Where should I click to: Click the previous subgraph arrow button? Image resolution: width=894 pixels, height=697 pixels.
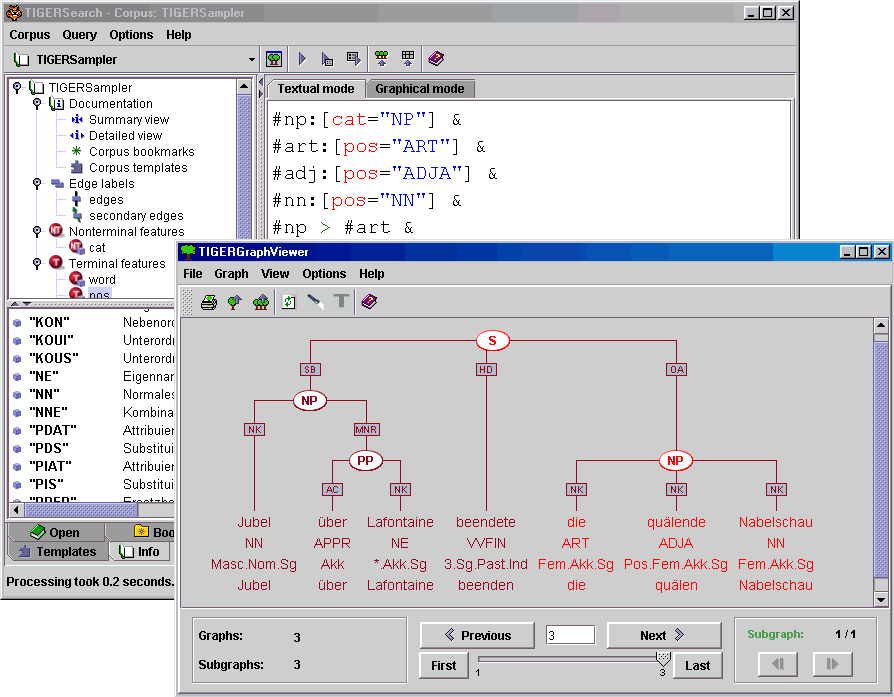click(x=778, y=664)
